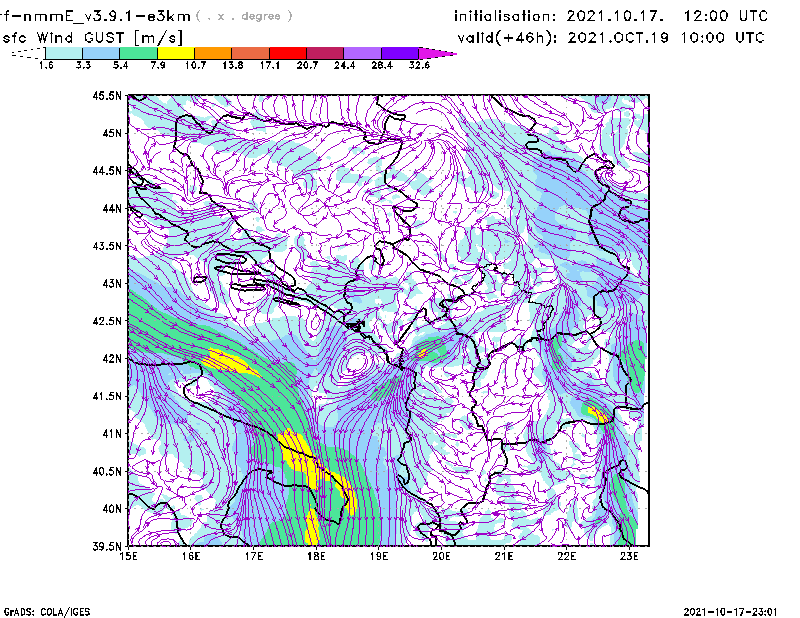Image resolution: width=800 pixels, height=618 pixels.
Task: Click the green 5.4–7.9 legend swatch
Action: [139, 53]
